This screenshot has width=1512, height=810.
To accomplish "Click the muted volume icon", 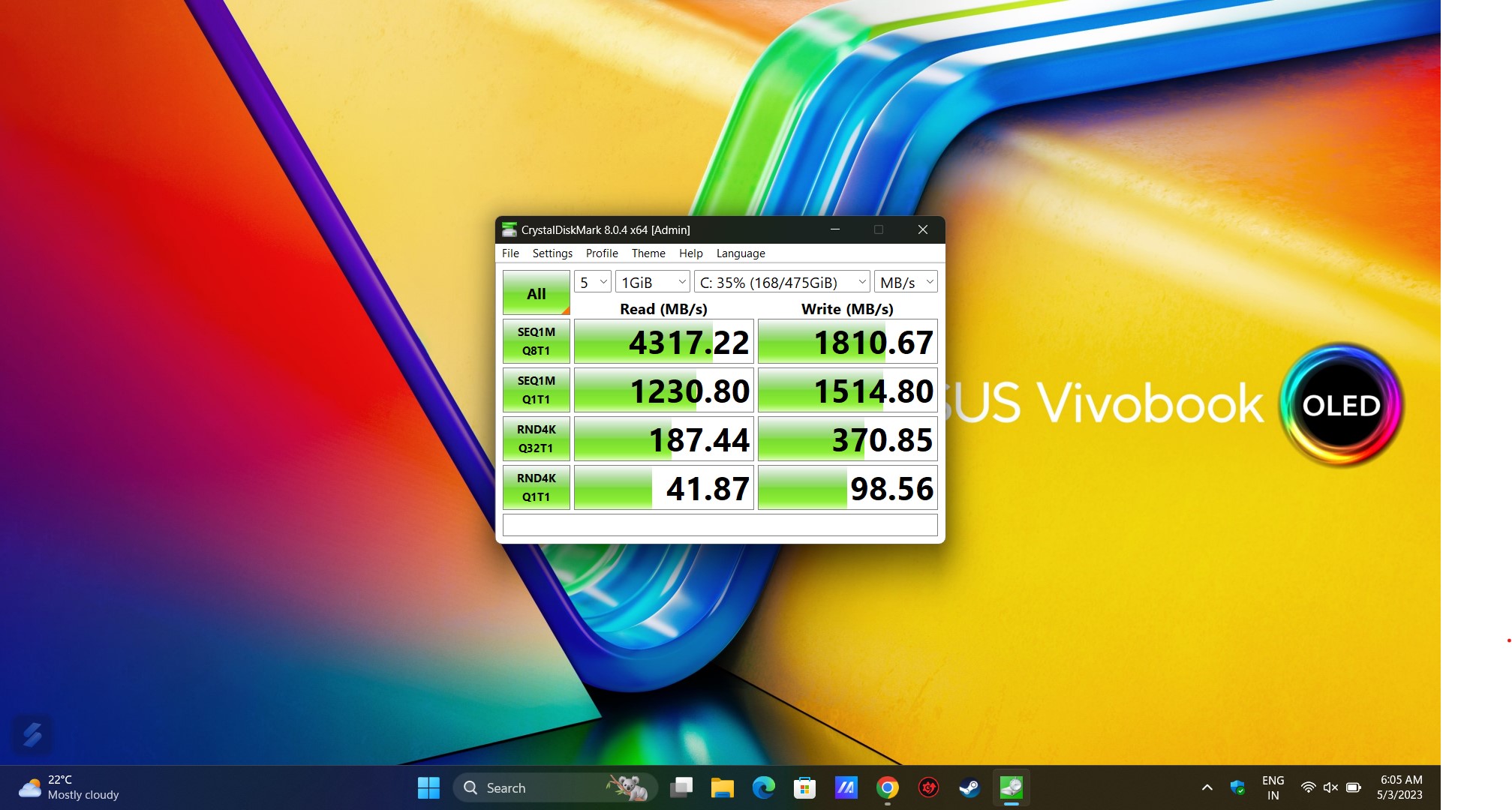I will (1330, 787).
